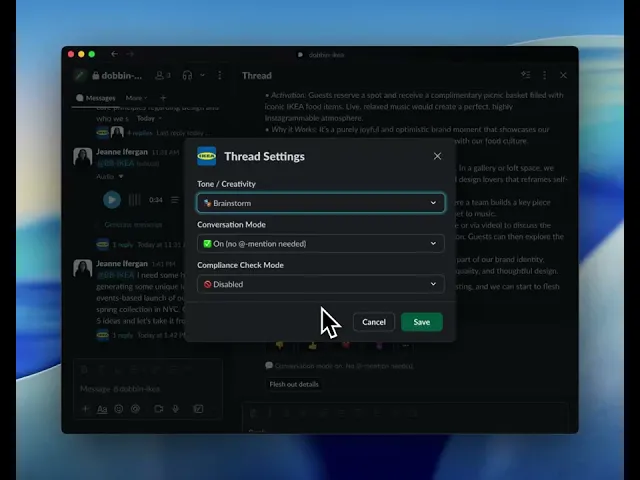Viewport: 640px width, 480px height.
Task: Play Jeanne Ifergan's audio message
Action: [111, 200]
